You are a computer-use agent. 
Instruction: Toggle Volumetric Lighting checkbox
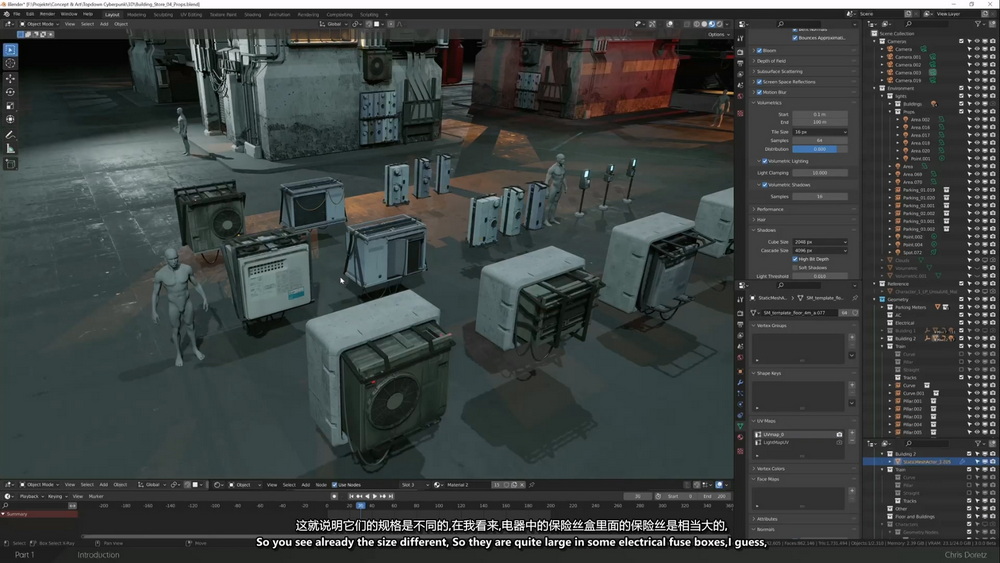click(x=765, y=161)
